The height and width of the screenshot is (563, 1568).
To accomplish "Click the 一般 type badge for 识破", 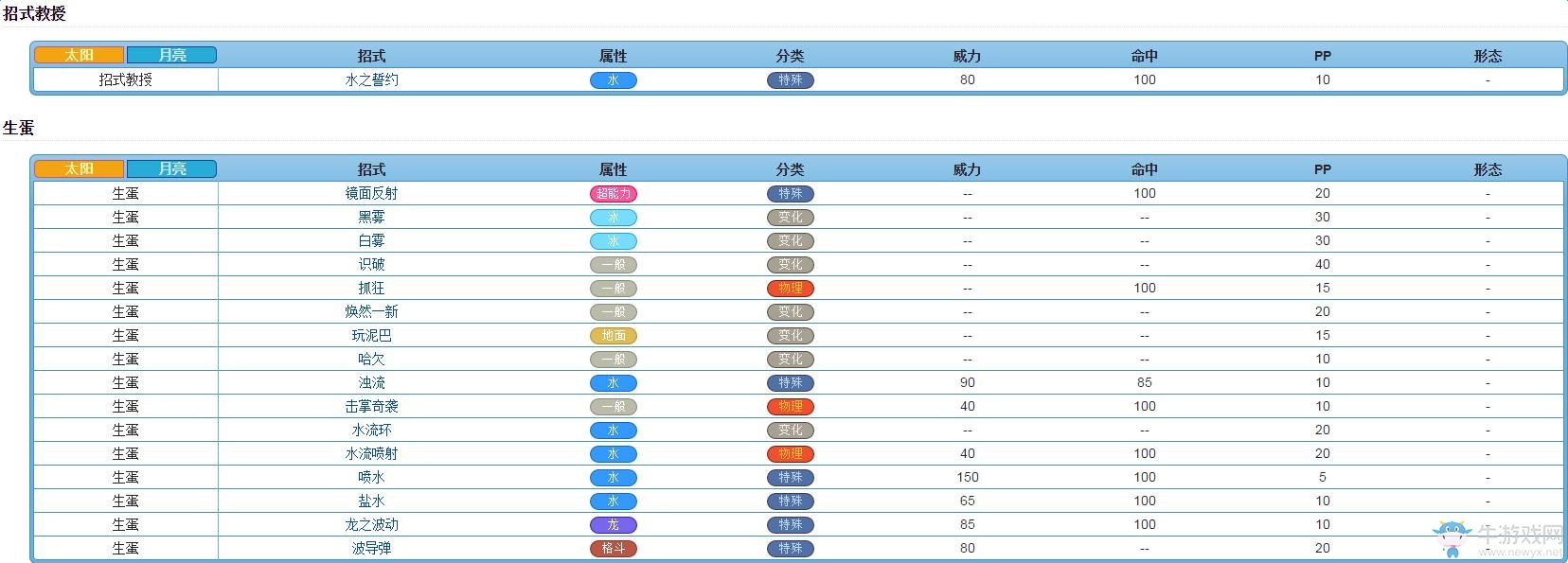I will click(x=614, y=265).
